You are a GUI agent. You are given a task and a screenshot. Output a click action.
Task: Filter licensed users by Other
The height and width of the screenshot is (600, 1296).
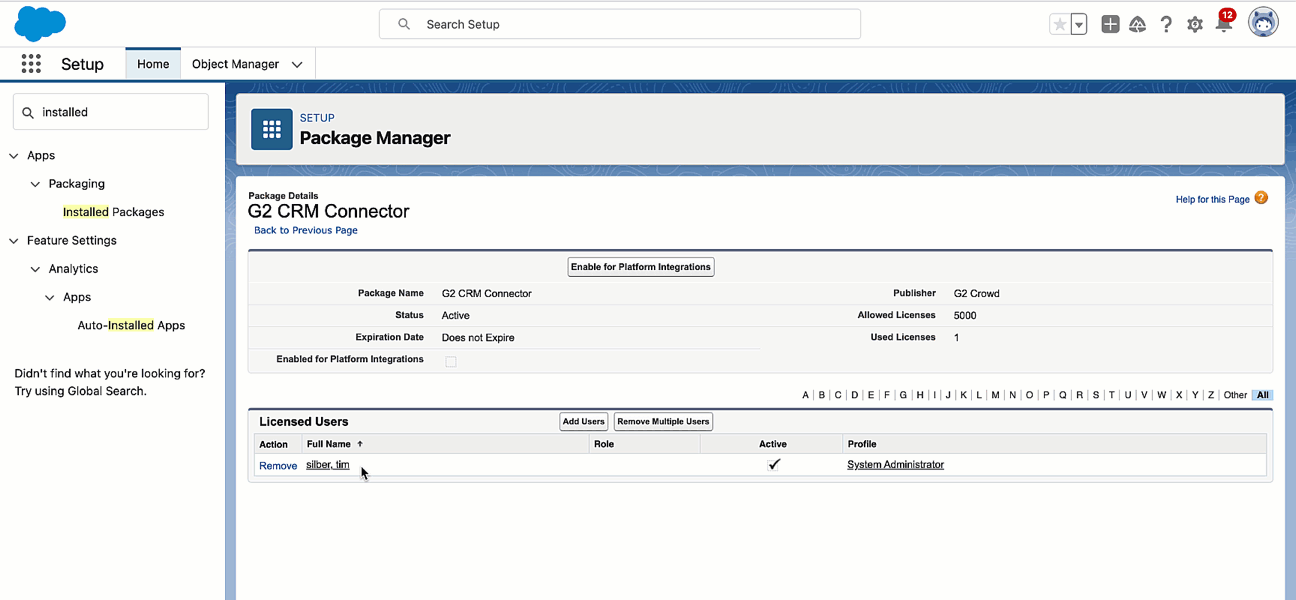[x=1236, y=395]
